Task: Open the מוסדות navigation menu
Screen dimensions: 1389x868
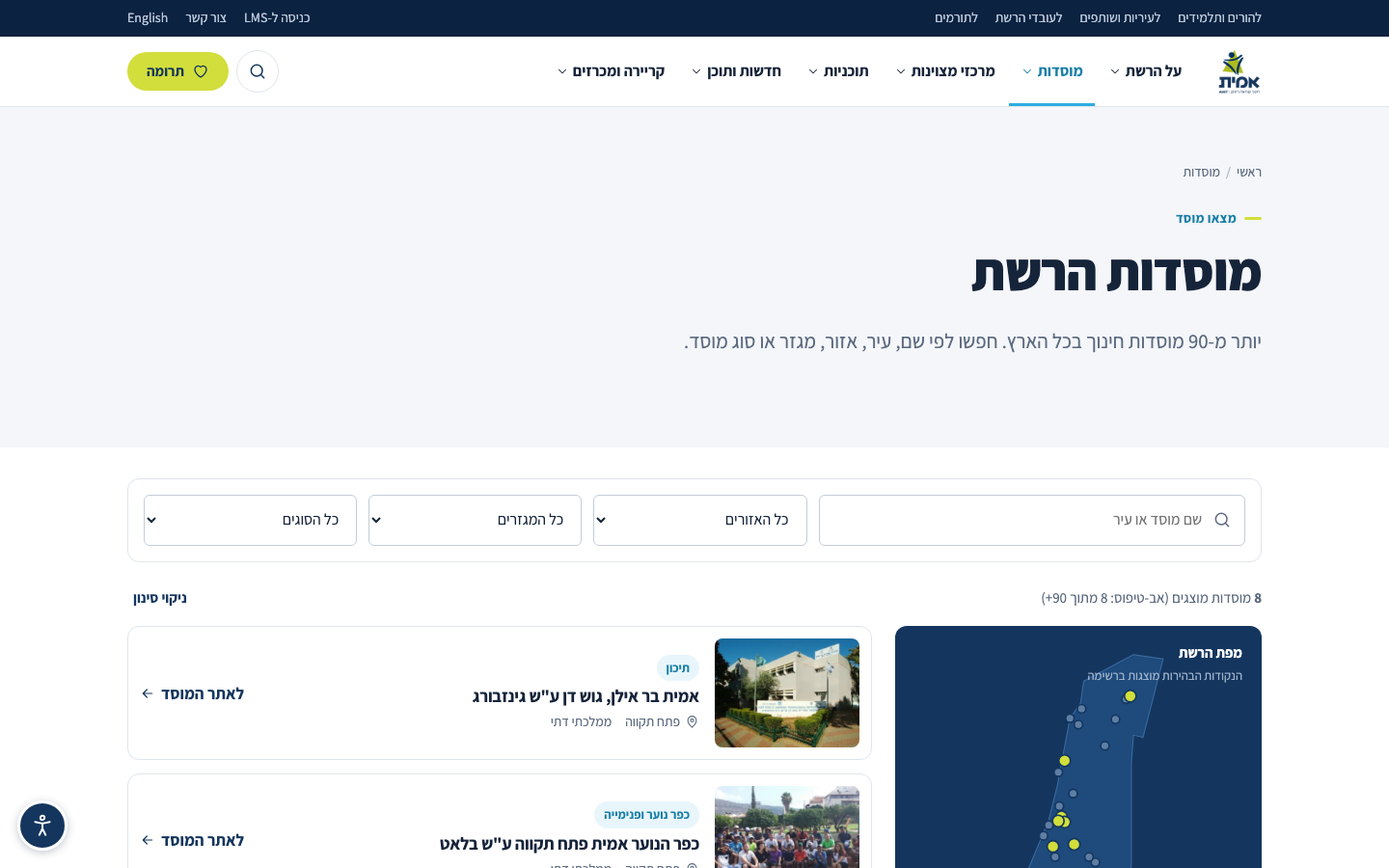Action: click(x=1052, y=71)
